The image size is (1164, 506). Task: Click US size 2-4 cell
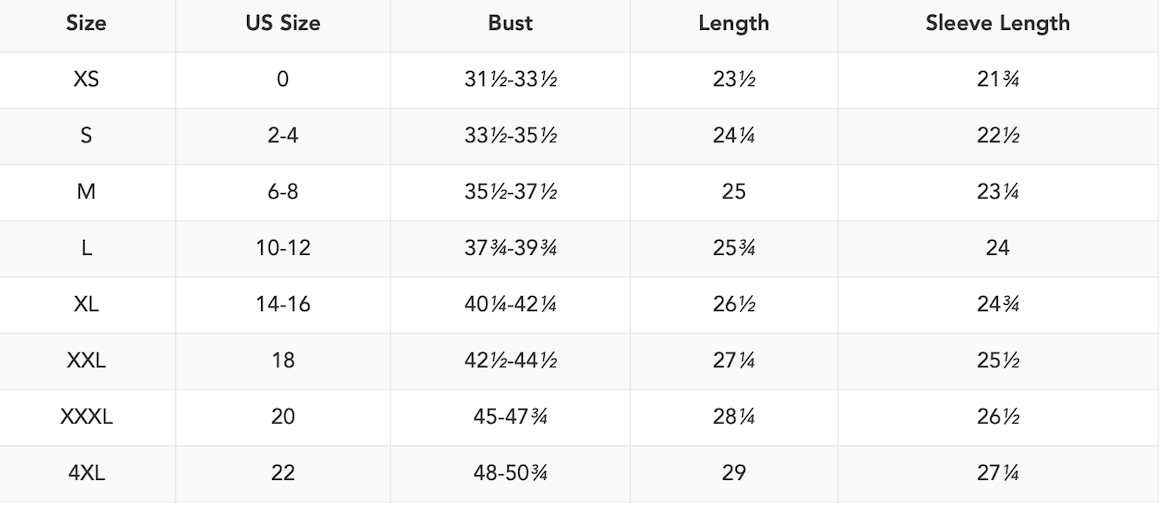coord(283,136)
